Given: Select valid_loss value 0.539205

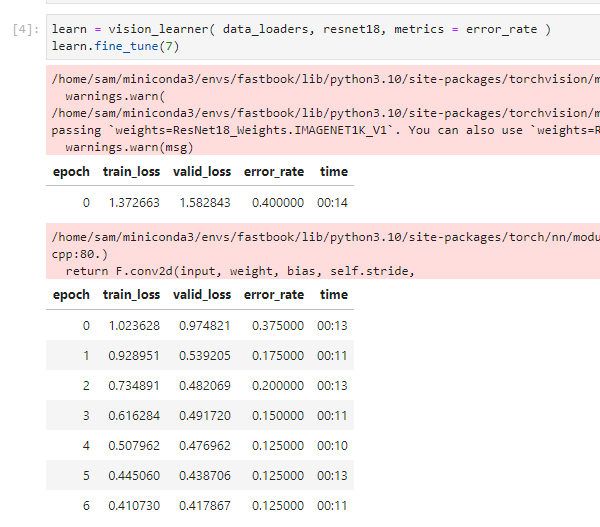Looking at the screenshot, I should point(203,356).
